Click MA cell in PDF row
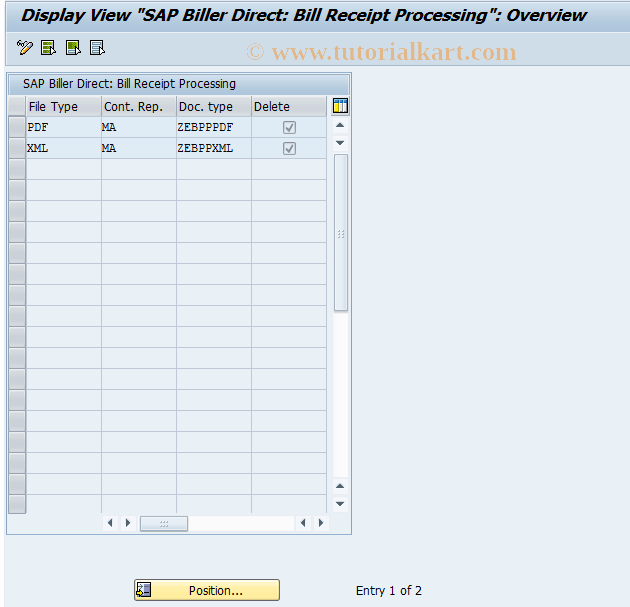 tap(139, 127)
